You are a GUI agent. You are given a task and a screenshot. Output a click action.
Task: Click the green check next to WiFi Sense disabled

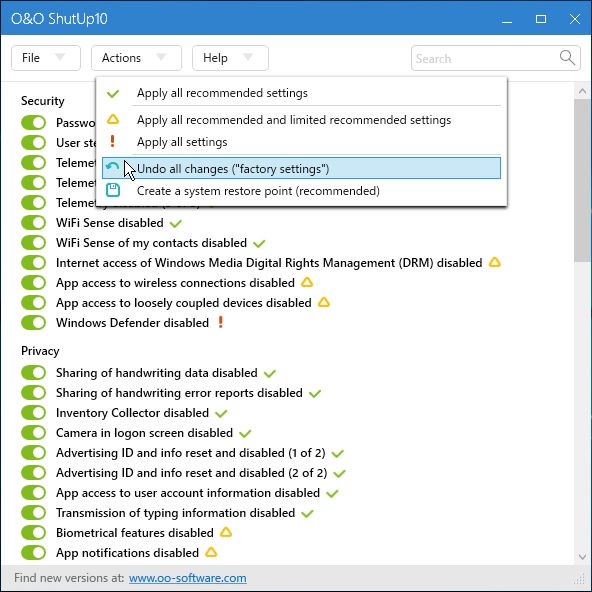176,224
